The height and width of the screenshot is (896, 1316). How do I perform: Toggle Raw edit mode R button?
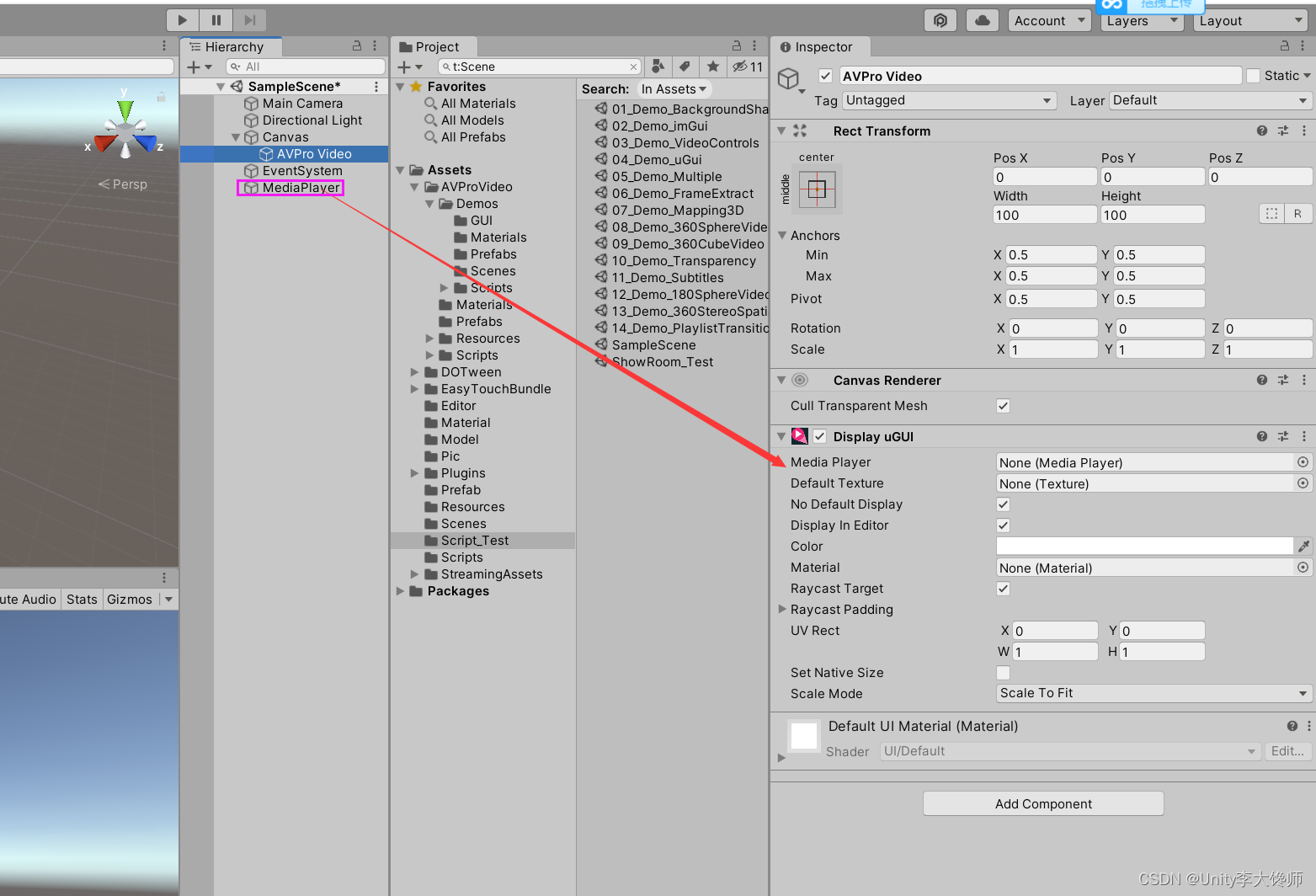click(1297, 214)
